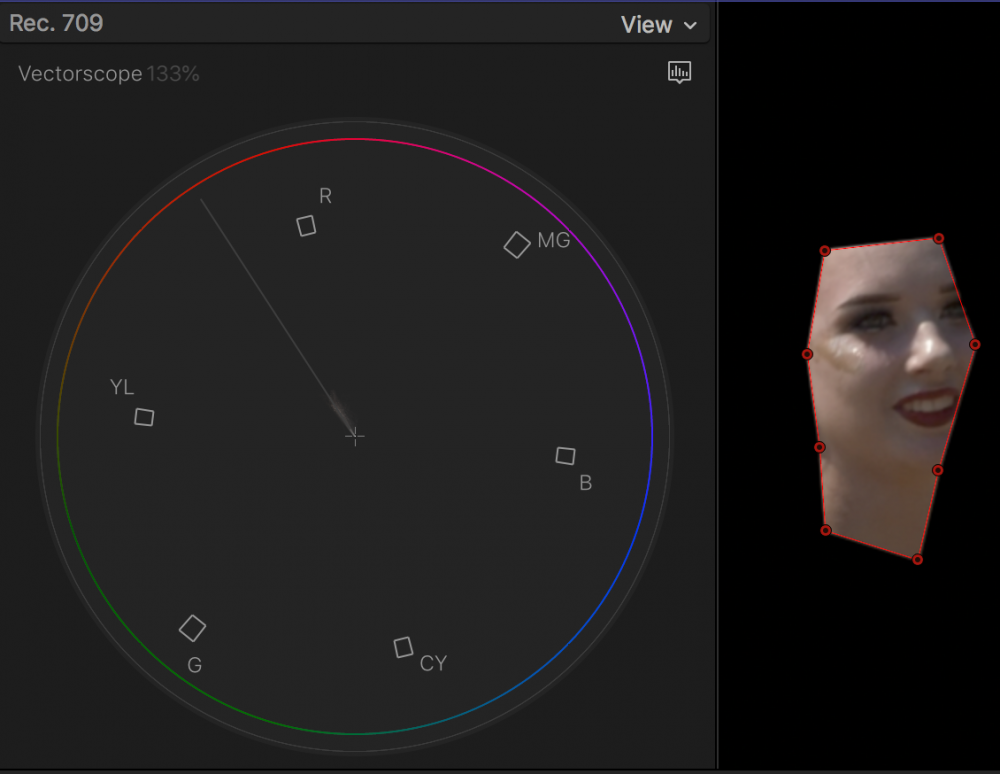
Task: Select the topmost mask control point
Action: 938,238
